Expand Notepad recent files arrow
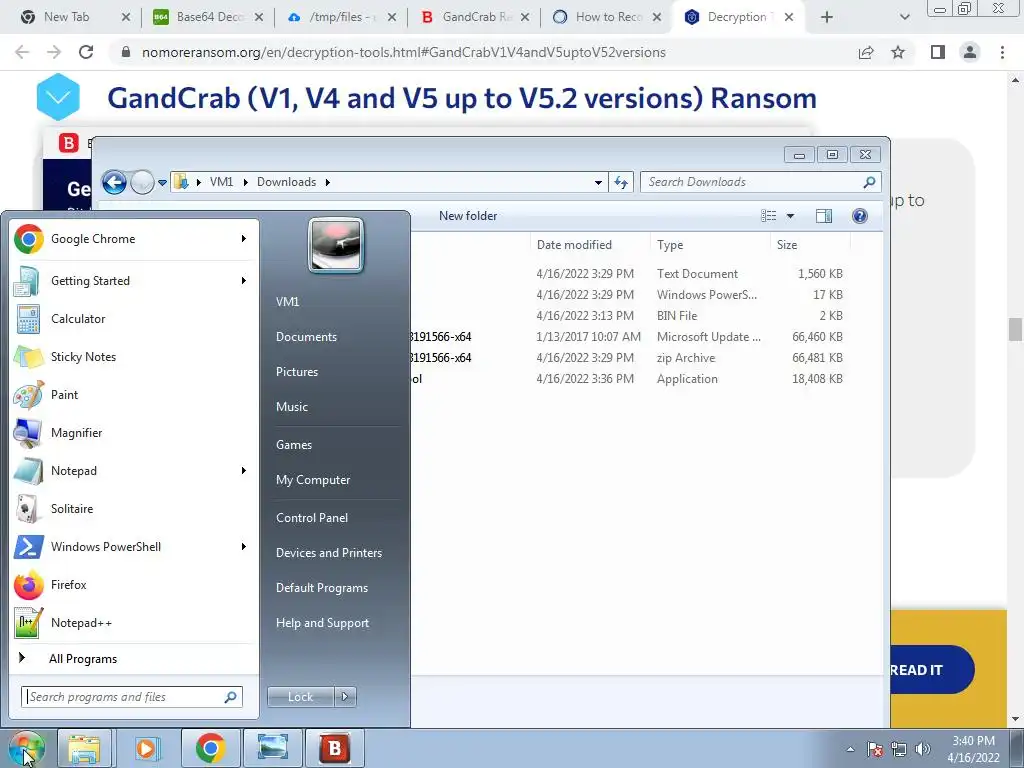 [244, 471]
